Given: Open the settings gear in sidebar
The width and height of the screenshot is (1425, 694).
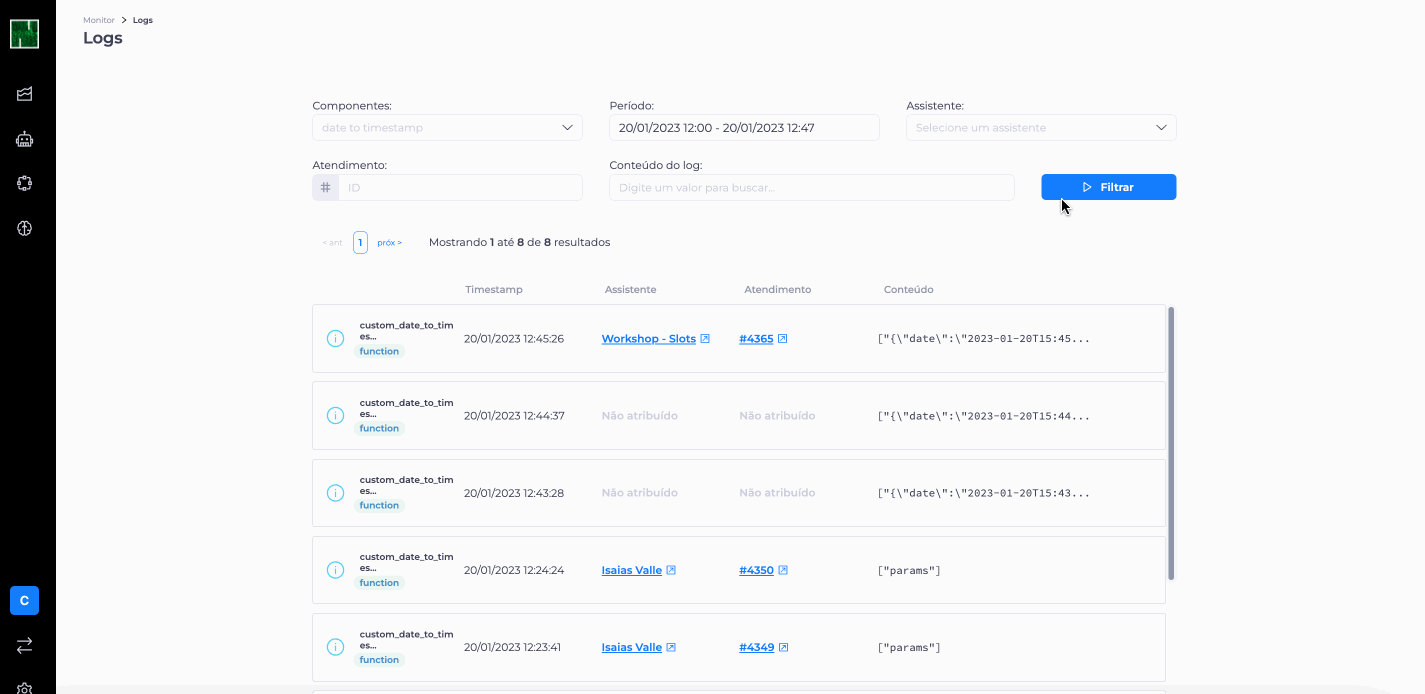Looking at the screenshot, I should (x=25, y=688).
